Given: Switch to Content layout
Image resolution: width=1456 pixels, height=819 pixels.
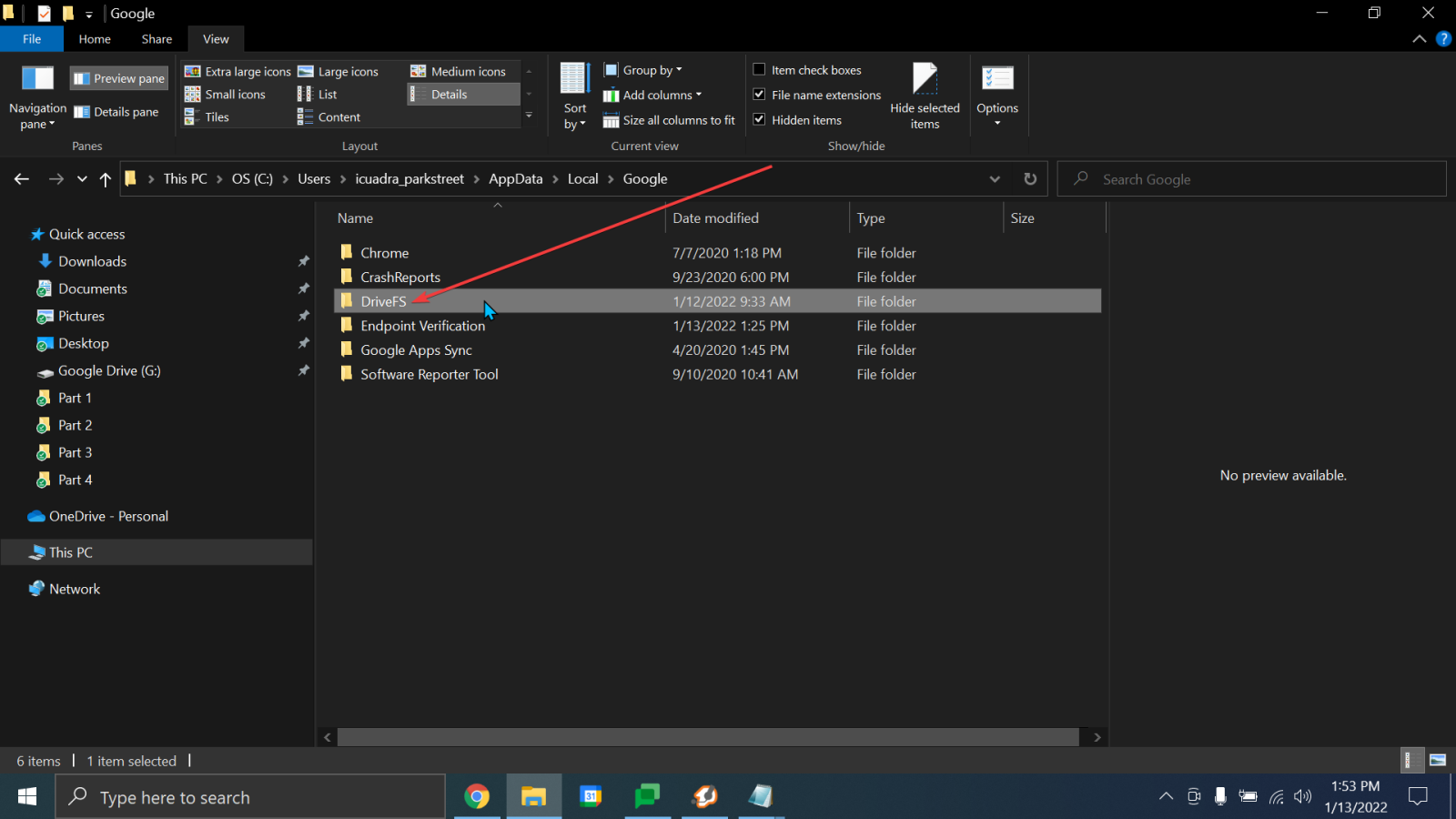Looking at the screenshot, I should (x=329, y=116).
